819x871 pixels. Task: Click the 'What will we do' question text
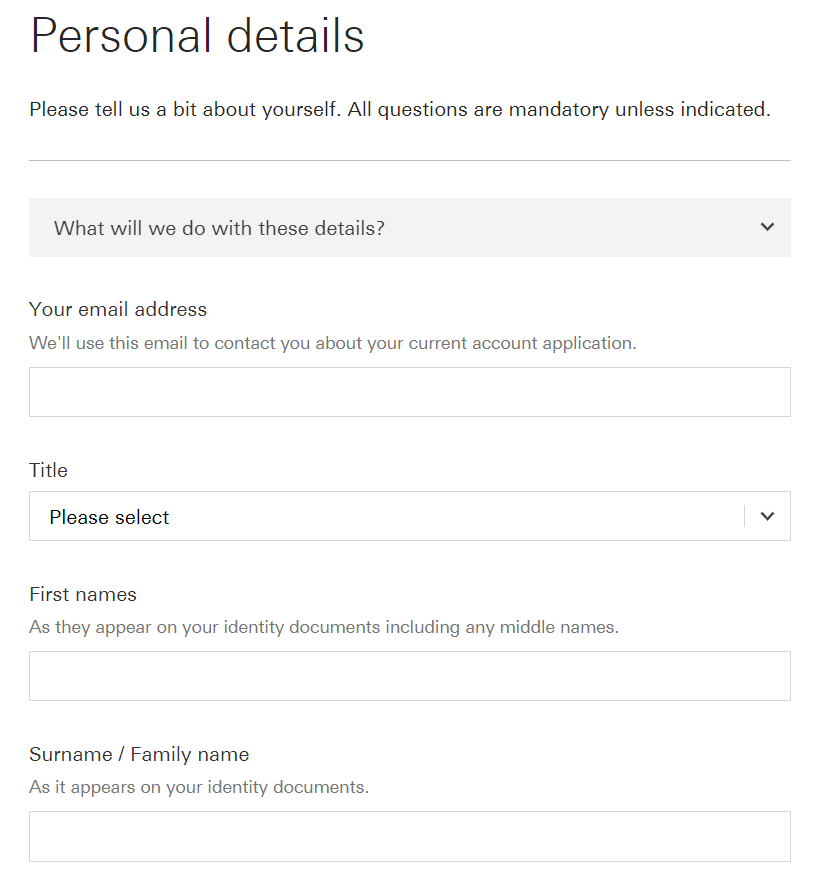[219, 228]
